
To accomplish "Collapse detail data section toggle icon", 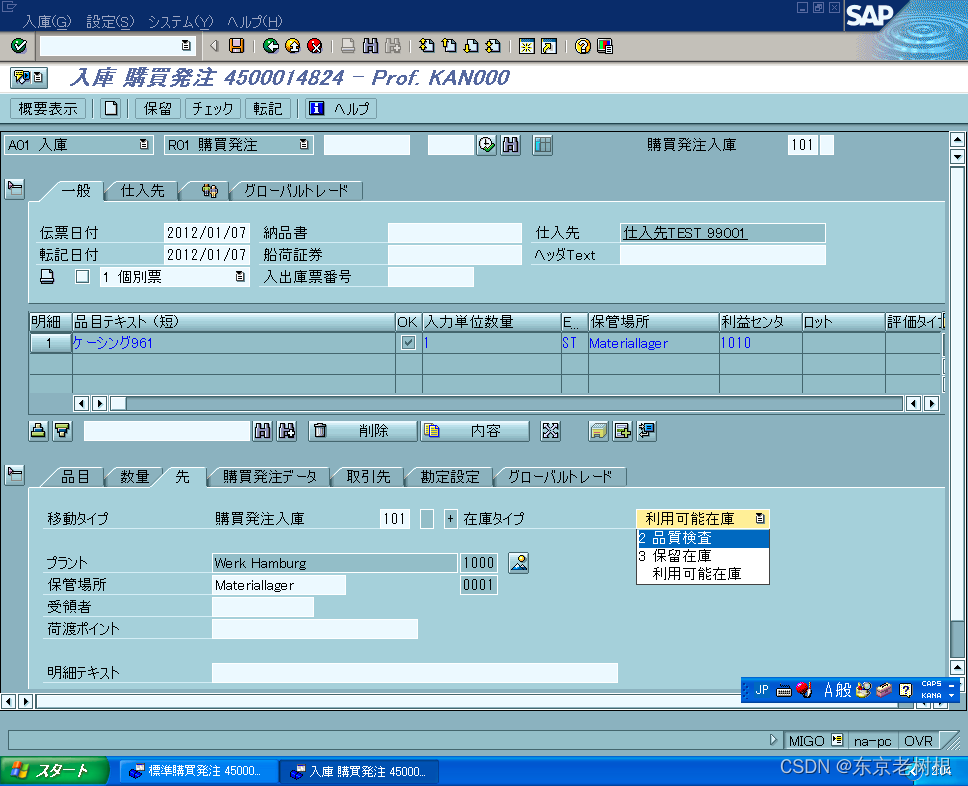I will (15, 475).
